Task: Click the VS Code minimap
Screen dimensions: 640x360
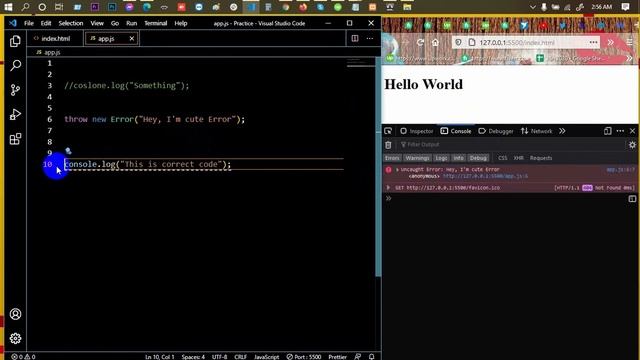Action: pyautogui.click(x=360, y=62)
